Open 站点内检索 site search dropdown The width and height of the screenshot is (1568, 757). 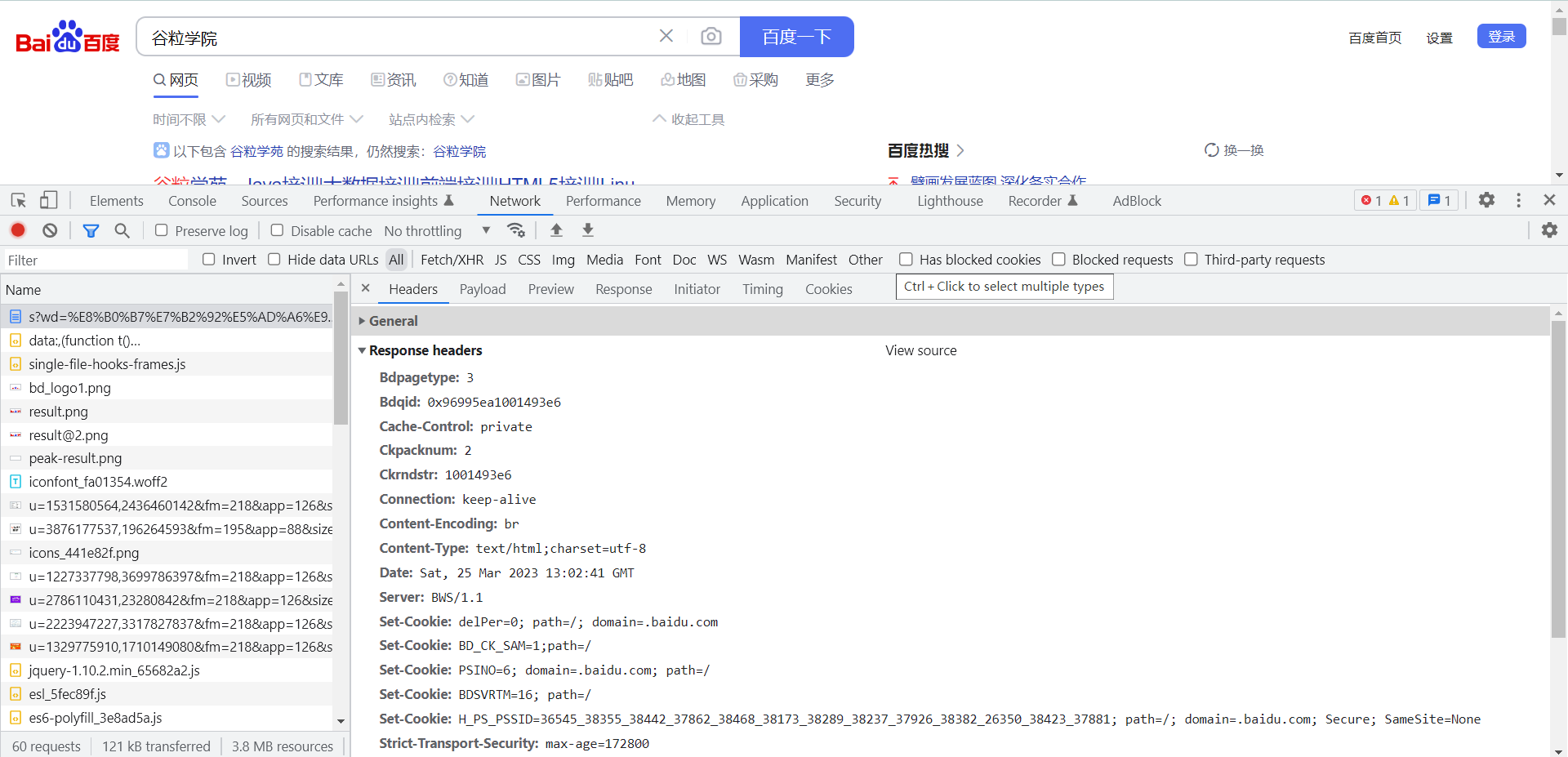point(431,119)
